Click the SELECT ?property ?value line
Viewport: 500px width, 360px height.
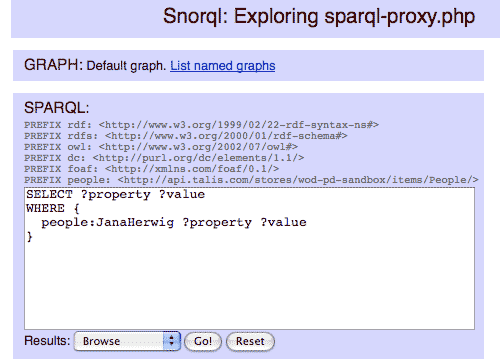point(116,194)
